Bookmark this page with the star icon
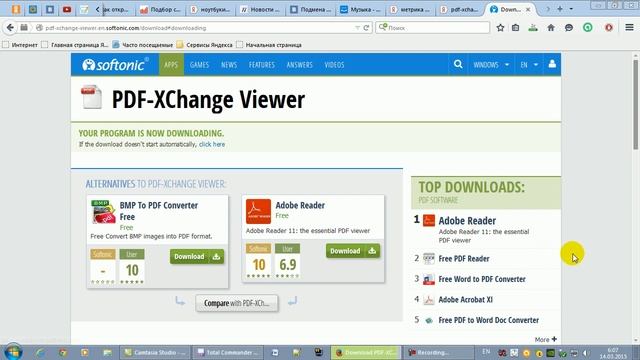The width and height of the screenshot is (640, 360). point(500,27)
